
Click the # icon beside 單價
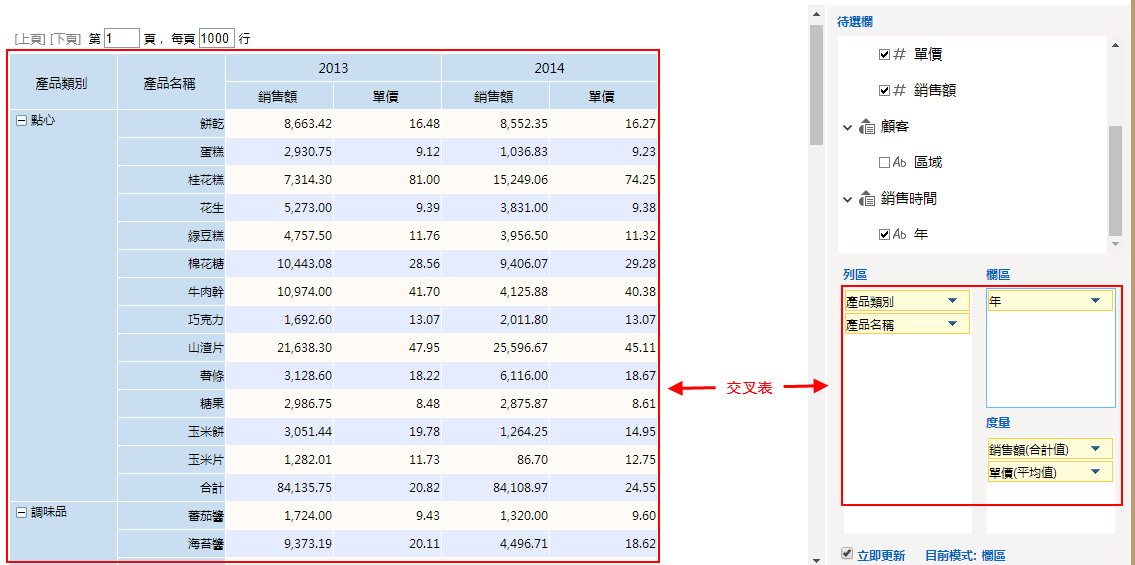pos(899,54)
